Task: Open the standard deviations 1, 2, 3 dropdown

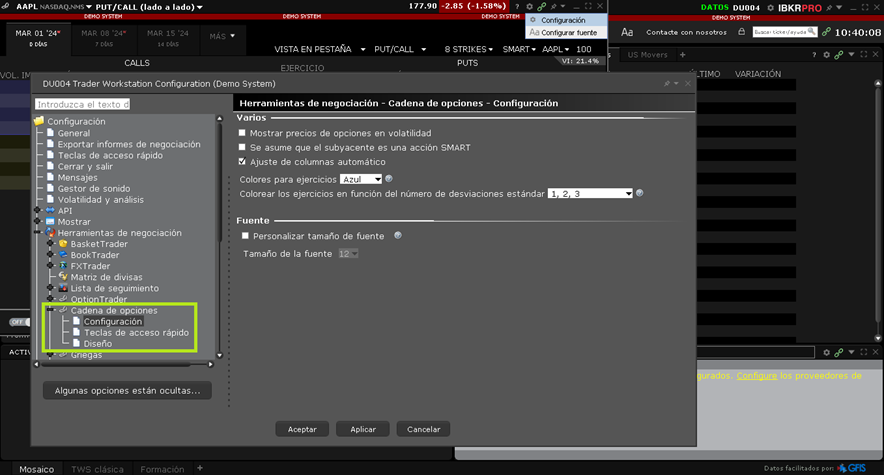Action: click(x=590, y=193)
